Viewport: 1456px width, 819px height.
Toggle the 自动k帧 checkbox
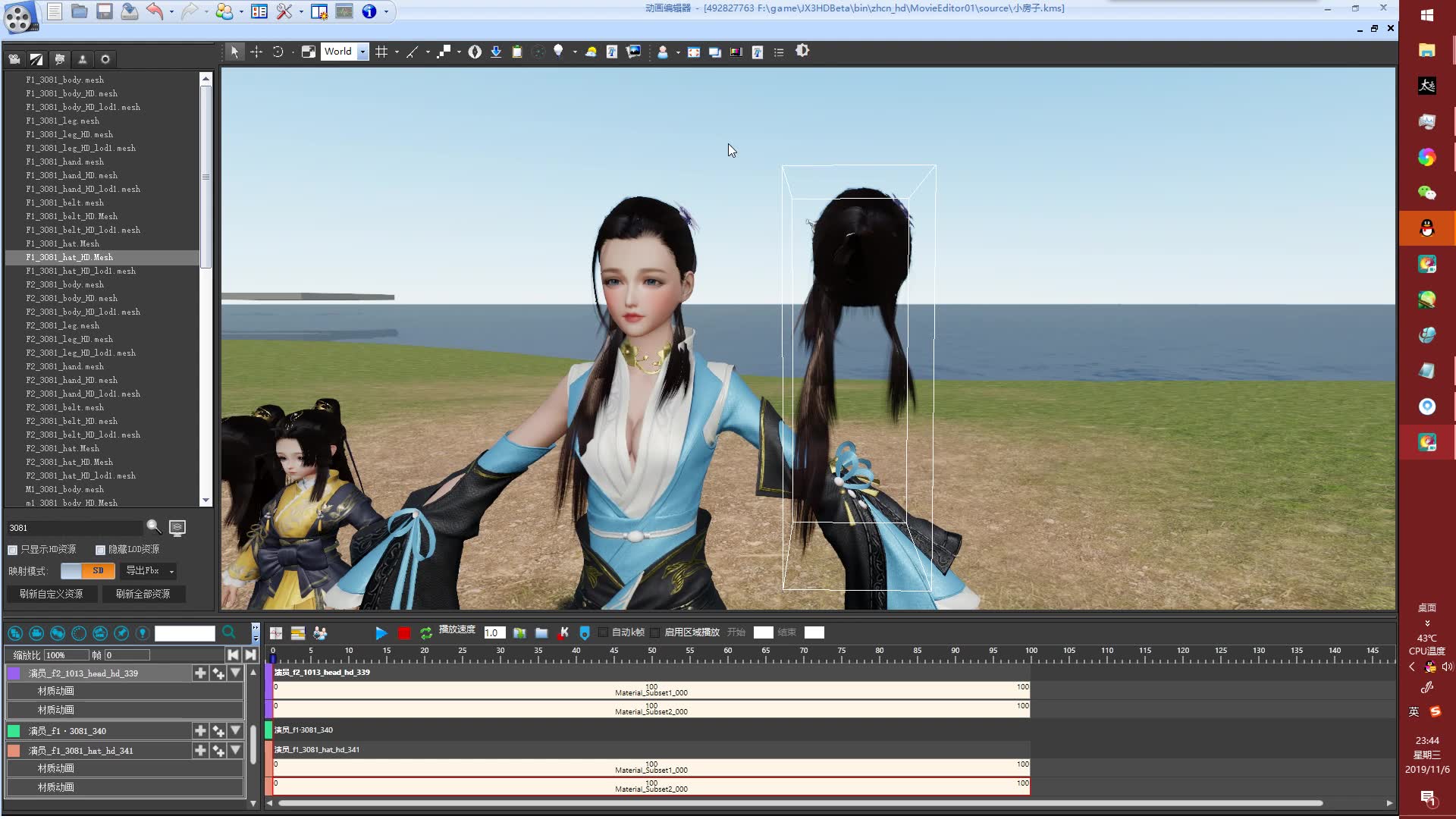pyautogui.click(x=604, y=632)
